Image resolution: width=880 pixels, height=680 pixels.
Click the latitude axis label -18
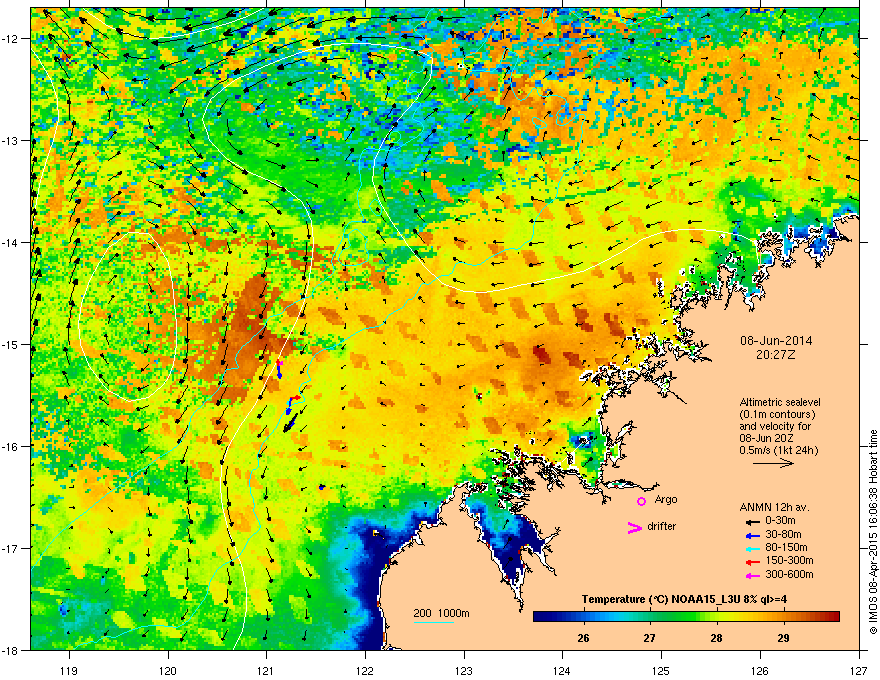[x=12, y=650]
